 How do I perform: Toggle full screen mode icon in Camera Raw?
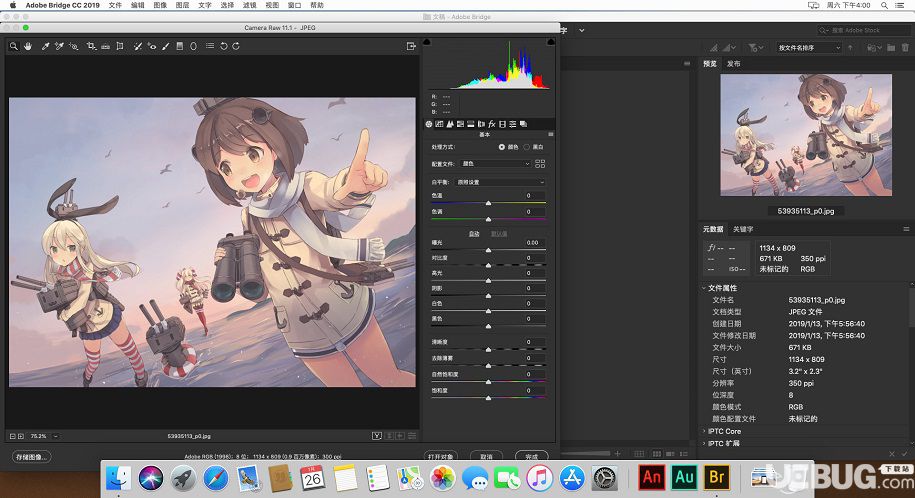pos(411,46)
